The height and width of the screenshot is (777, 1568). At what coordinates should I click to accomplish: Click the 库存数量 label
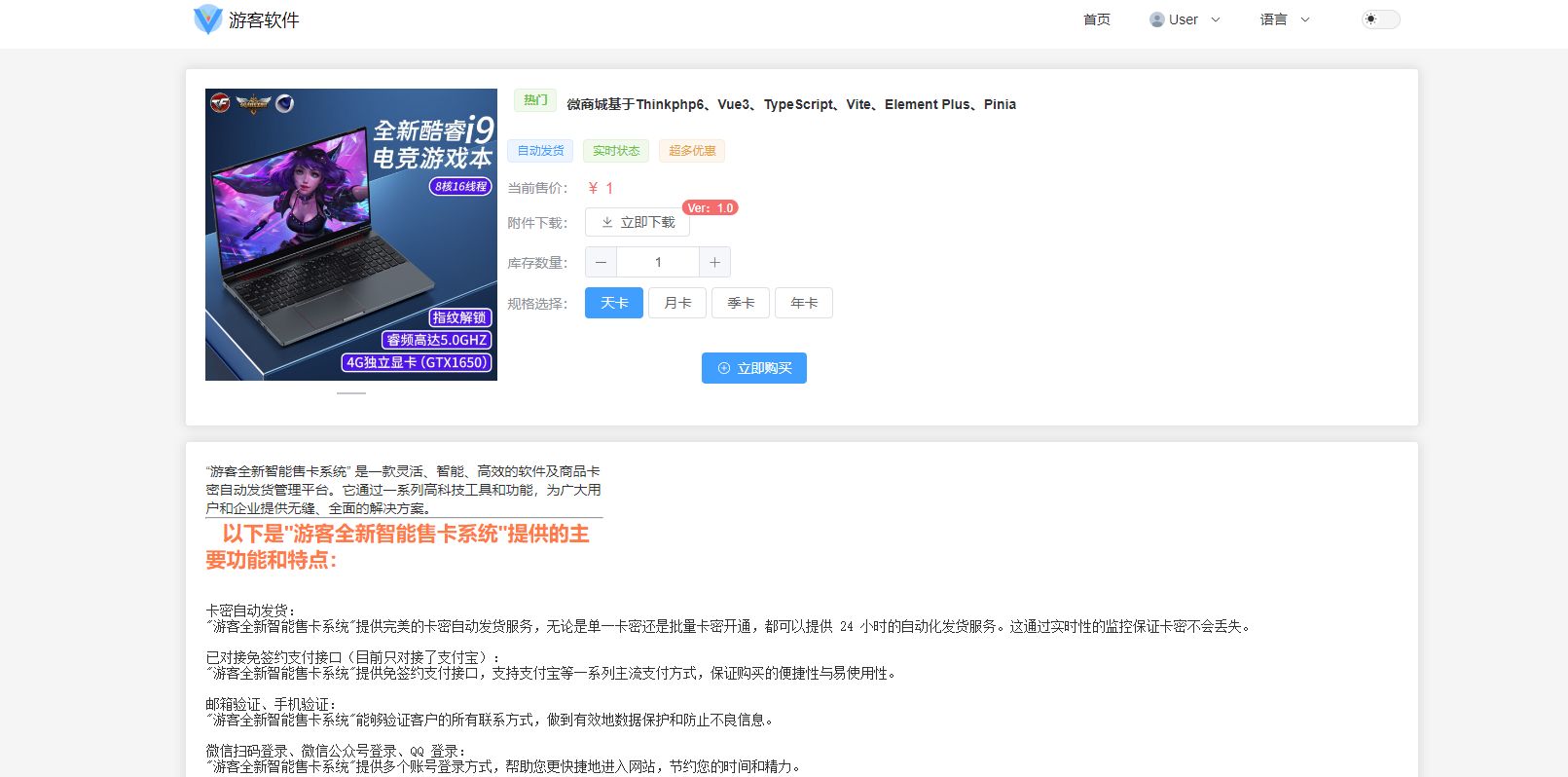pyautogui.click(x=537, y=263)
